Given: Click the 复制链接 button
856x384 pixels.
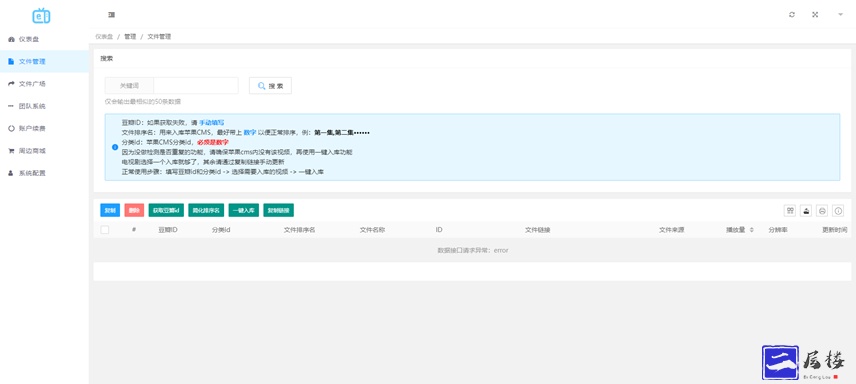Looking at the screenshot, I should point(278,210).
